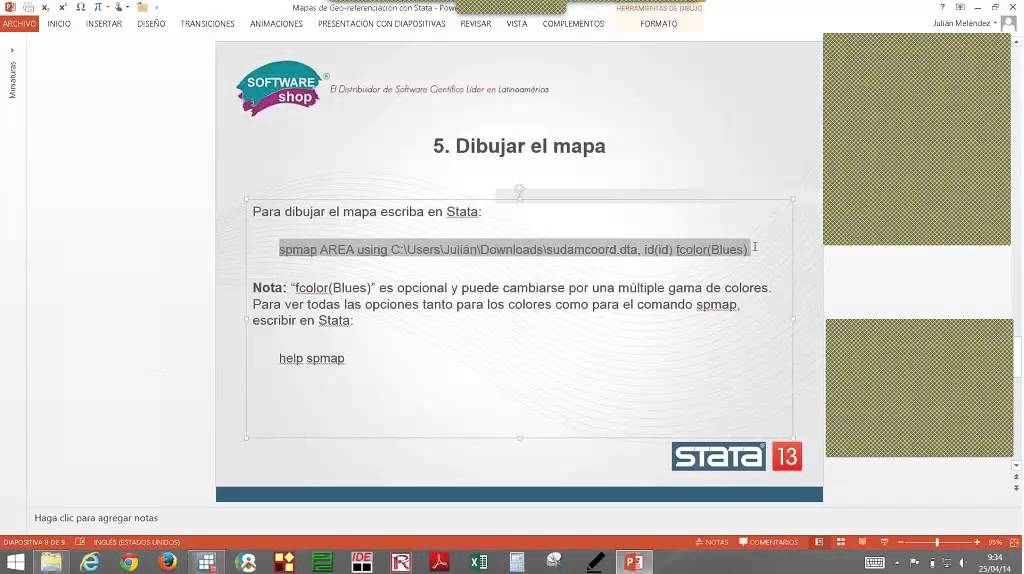
Task: Launch Firefox from taskbar
Action: [167, 562]
